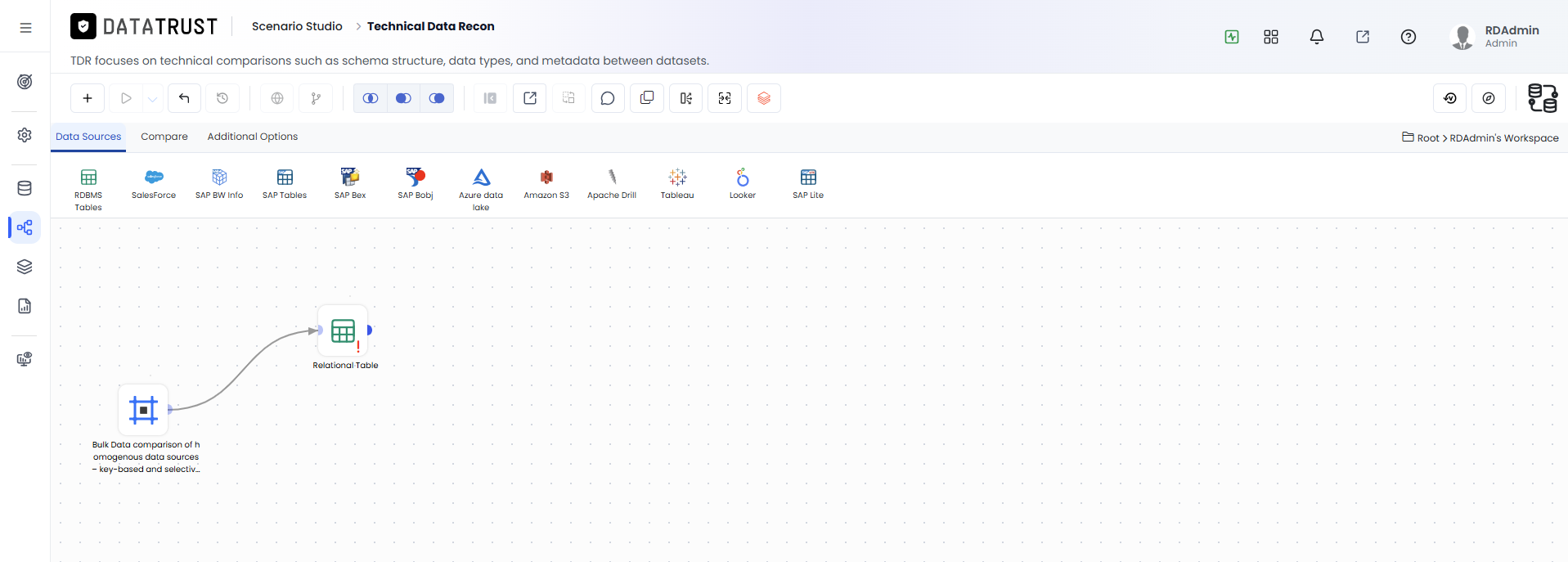This screenshot has height=562, width=1568.
Task: Click the DATATRUST logo
Action: point(144,27)
